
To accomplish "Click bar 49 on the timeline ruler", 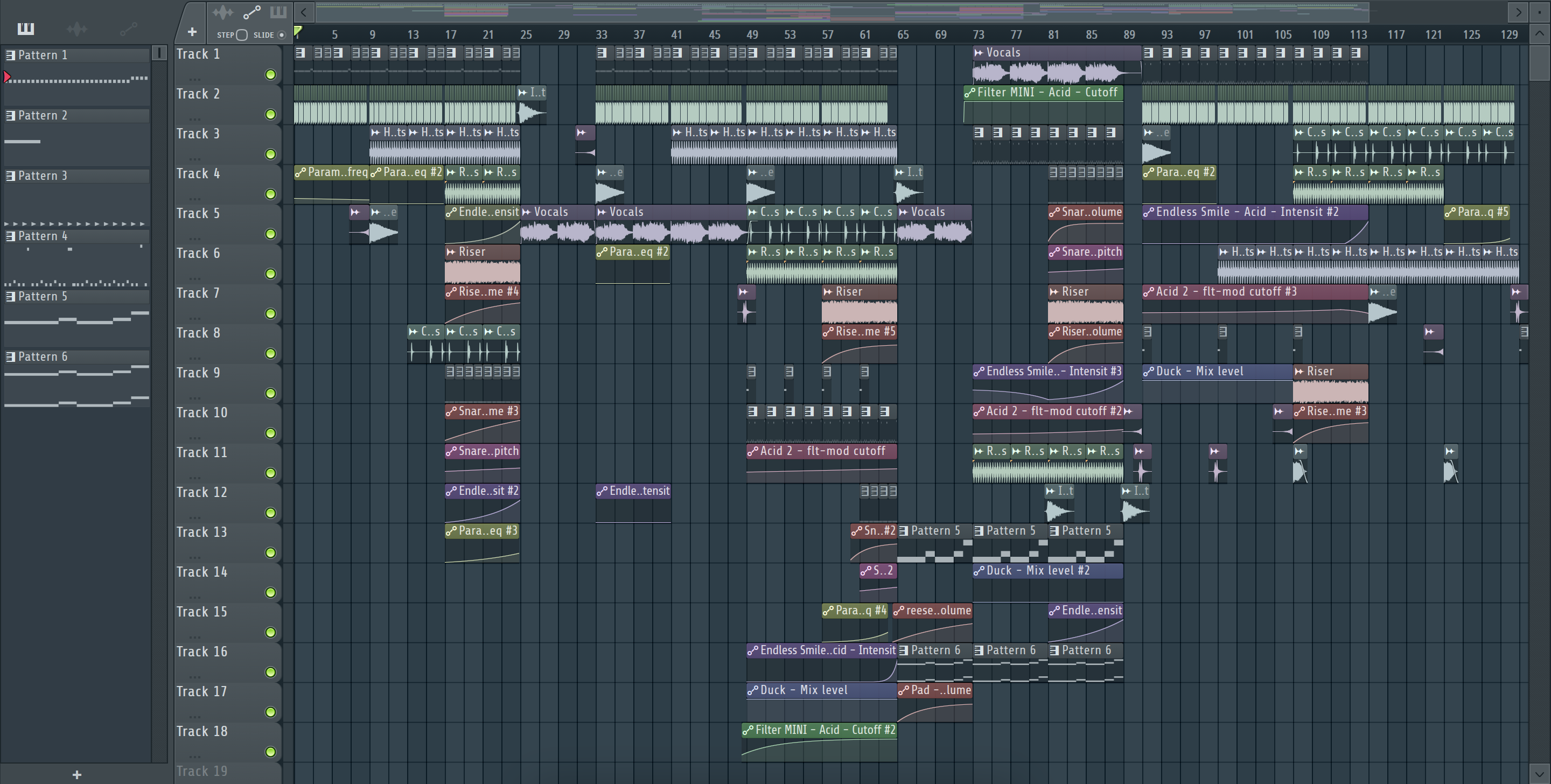I will [x=752, y=35].
